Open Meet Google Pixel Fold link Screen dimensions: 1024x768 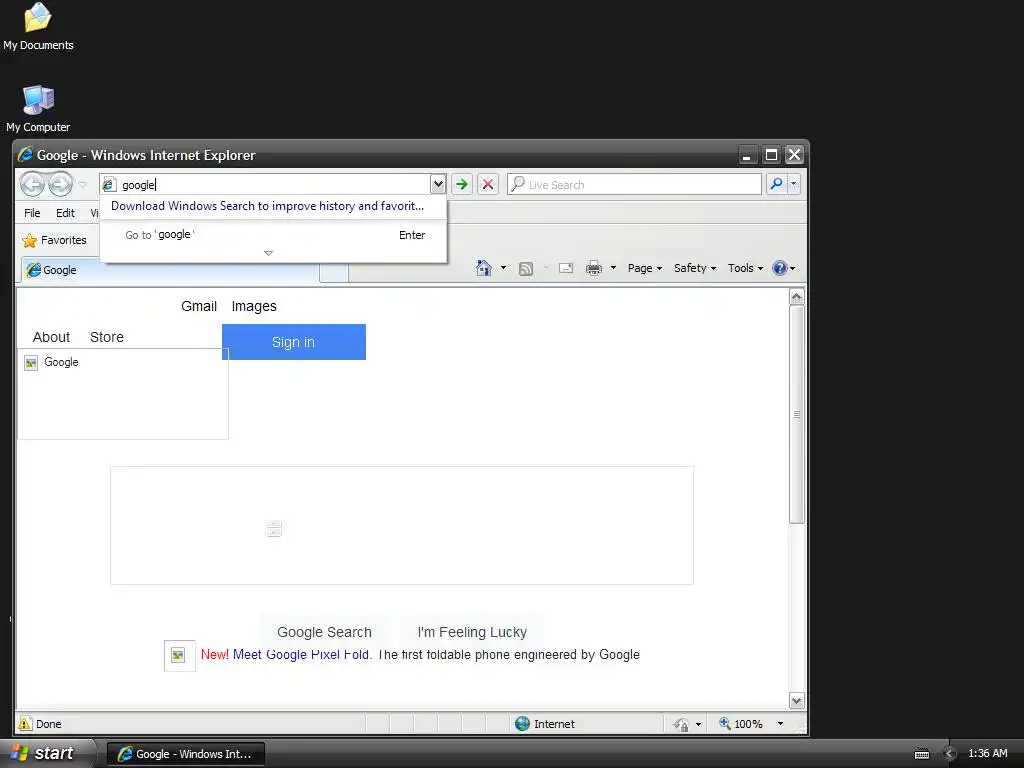[x=302, y=654]
